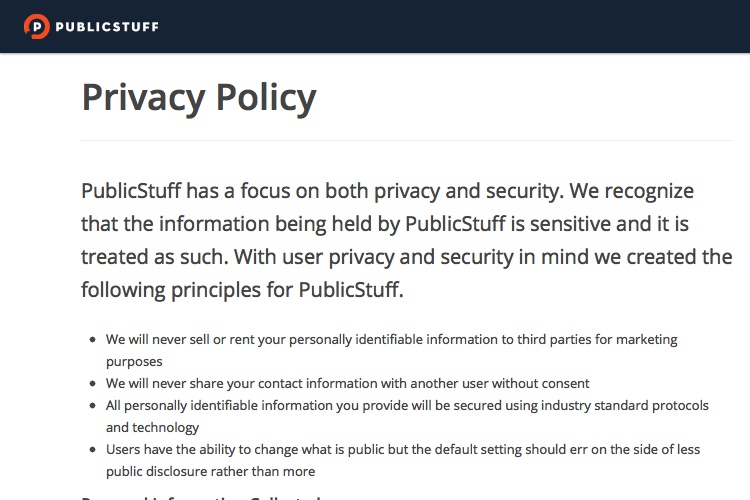The height and width of the screenshot is (500, 750).
Task: Click the 'never share your contact information' bullet text
Action: [x=348, y=384]
